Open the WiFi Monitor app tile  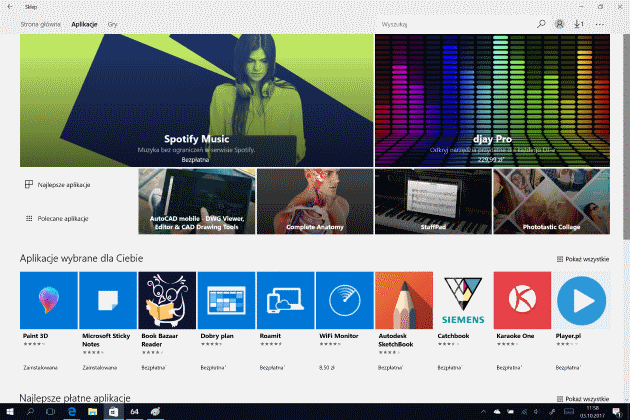[x=345, y=300]
